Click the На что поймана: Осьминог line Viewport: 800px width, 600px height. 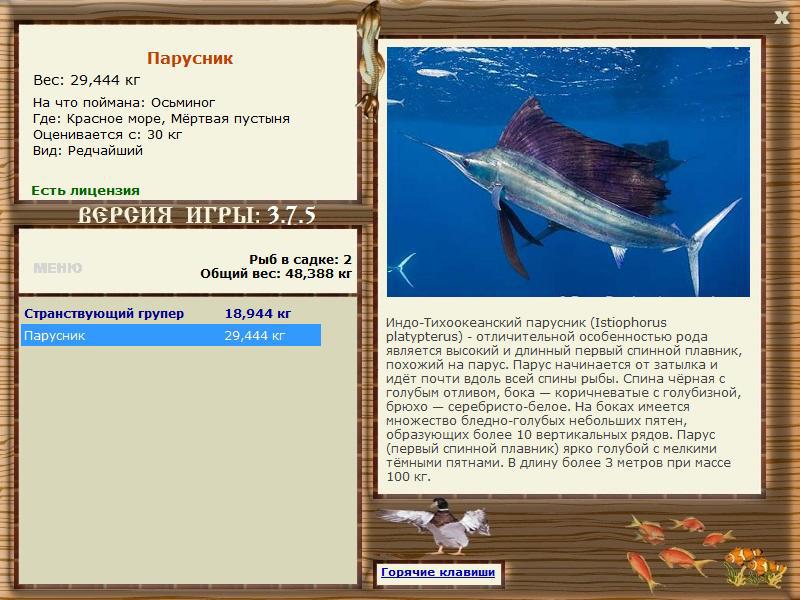124,103
